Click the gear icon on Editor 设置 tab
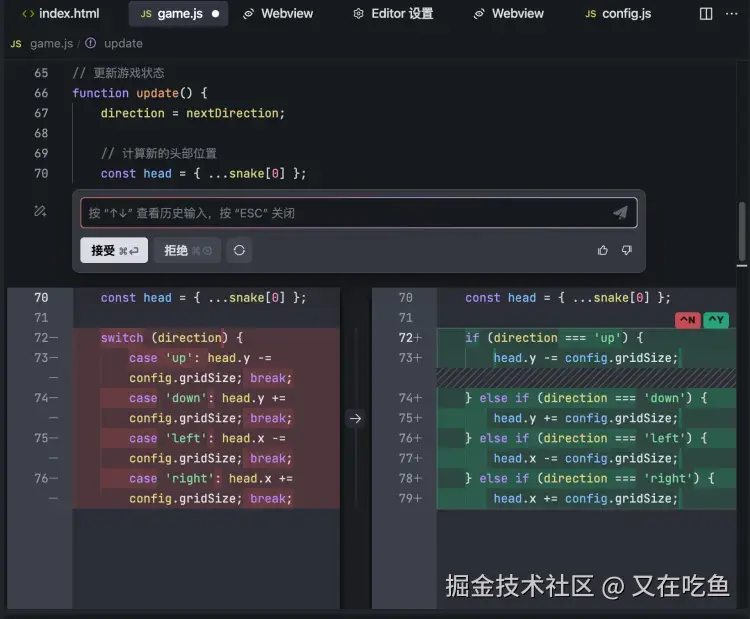750x619 pixels. point(358,13)
